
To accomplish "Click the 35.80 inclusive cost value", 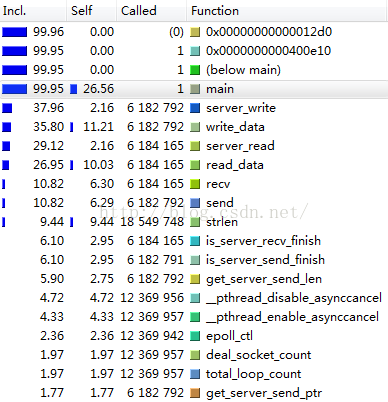I will (48, 127).
